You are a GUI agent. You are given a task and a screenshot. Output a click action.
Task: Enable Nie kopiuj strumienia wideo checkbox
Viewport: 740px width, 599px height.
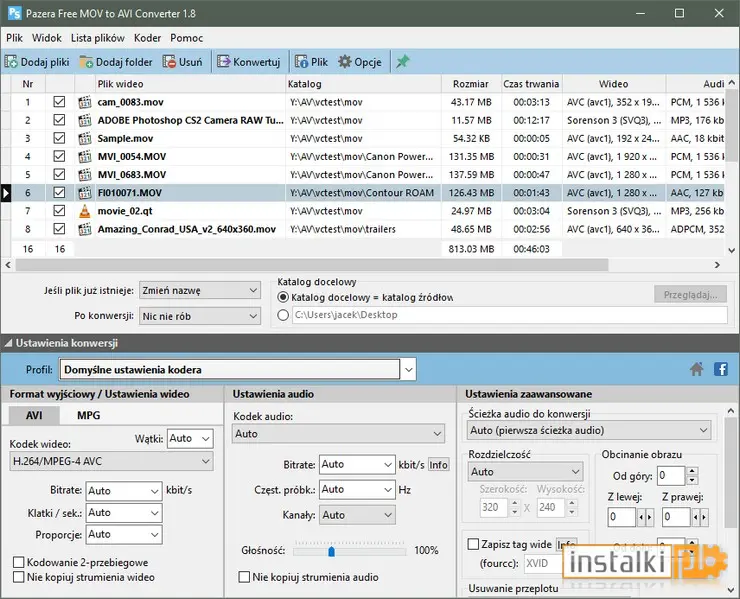pos(19,577)
